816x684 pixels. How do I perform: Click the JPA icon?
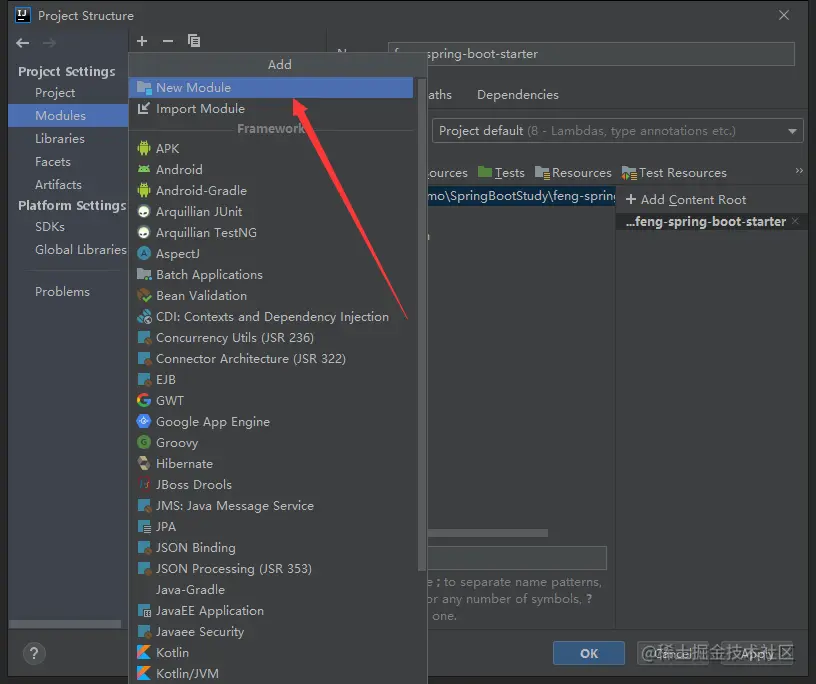coord(144,526)
